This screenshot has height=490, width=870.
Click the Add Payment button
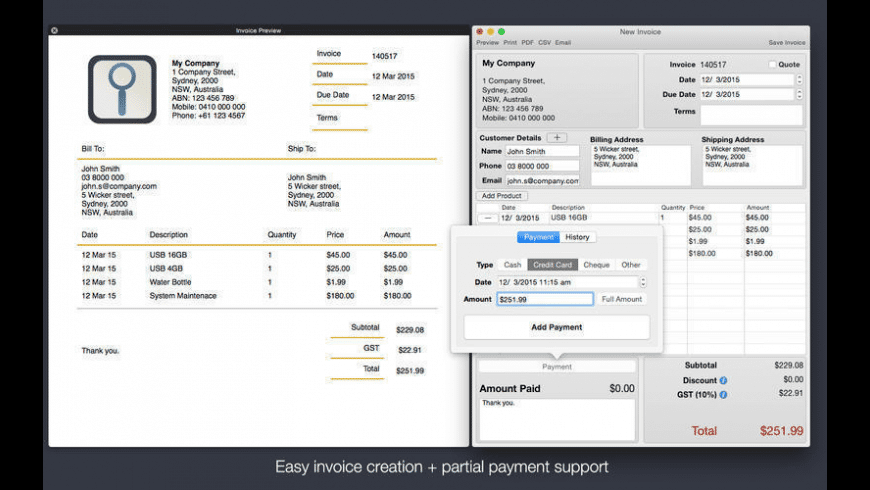[557, 327]
